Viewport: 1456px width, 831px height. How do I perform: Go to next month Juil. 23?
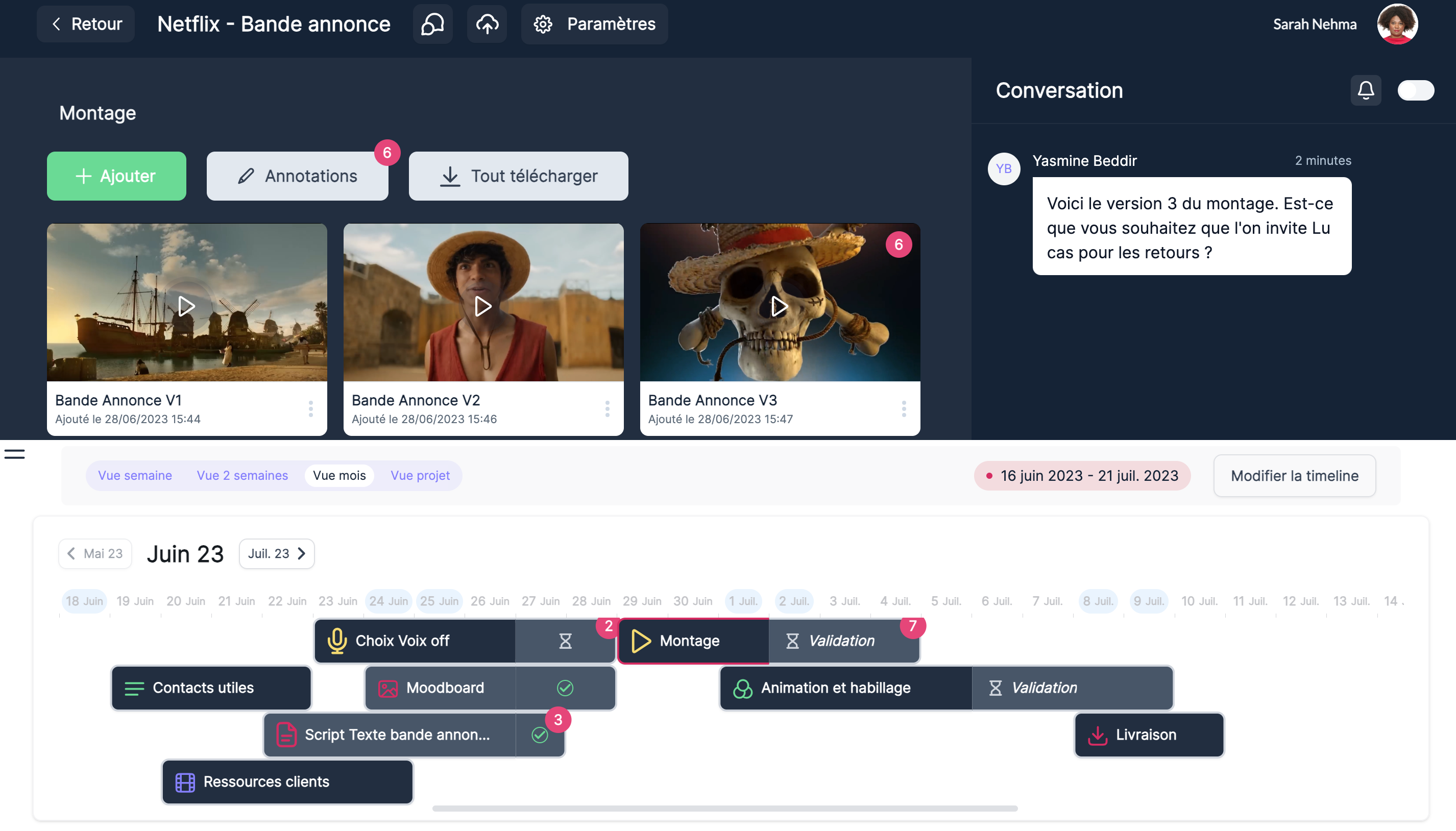point(277,554)
